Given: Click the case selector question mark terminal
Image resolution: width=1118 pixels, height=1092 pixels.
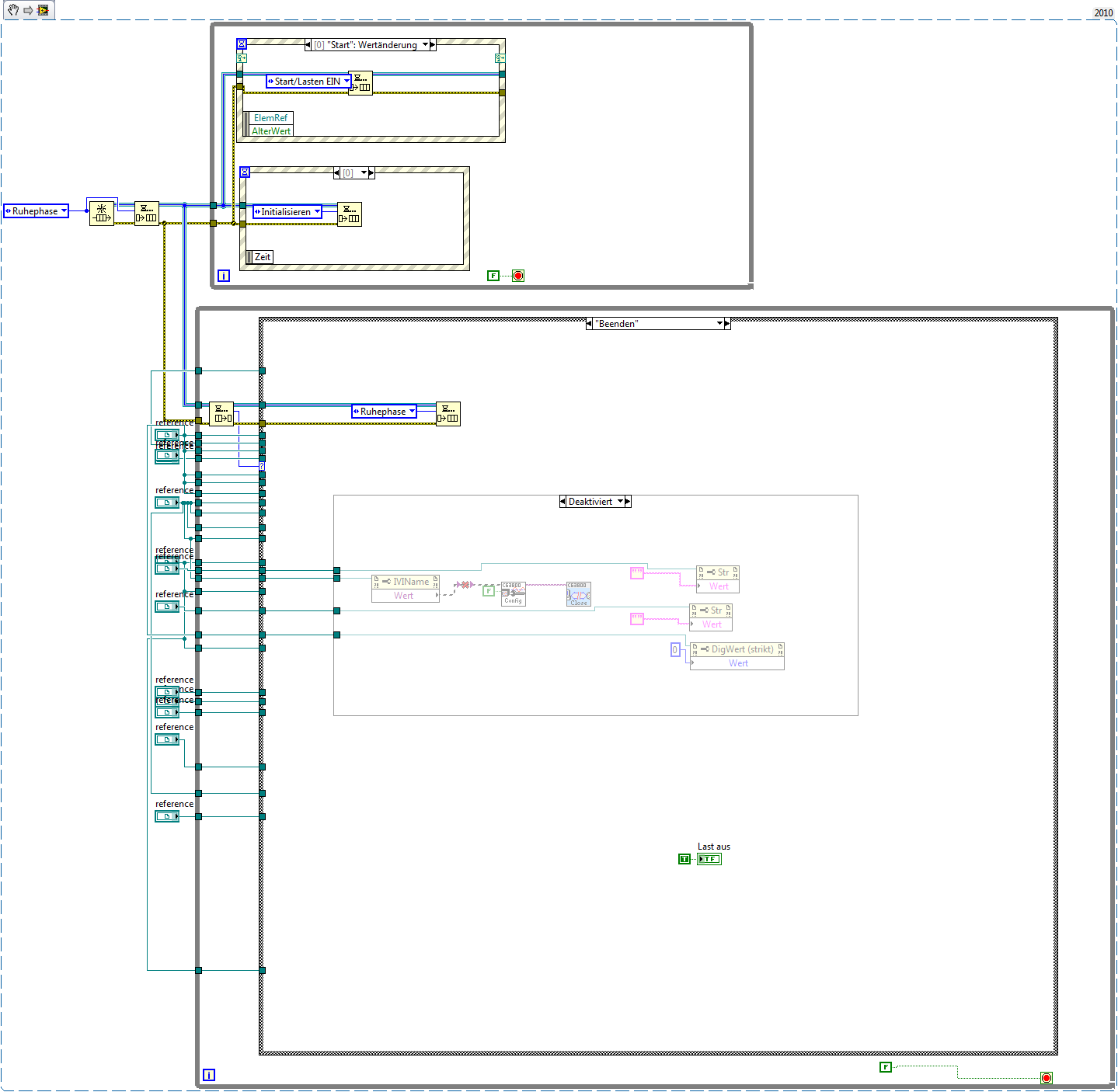Looking at the screenshot, I should (263, 466).
